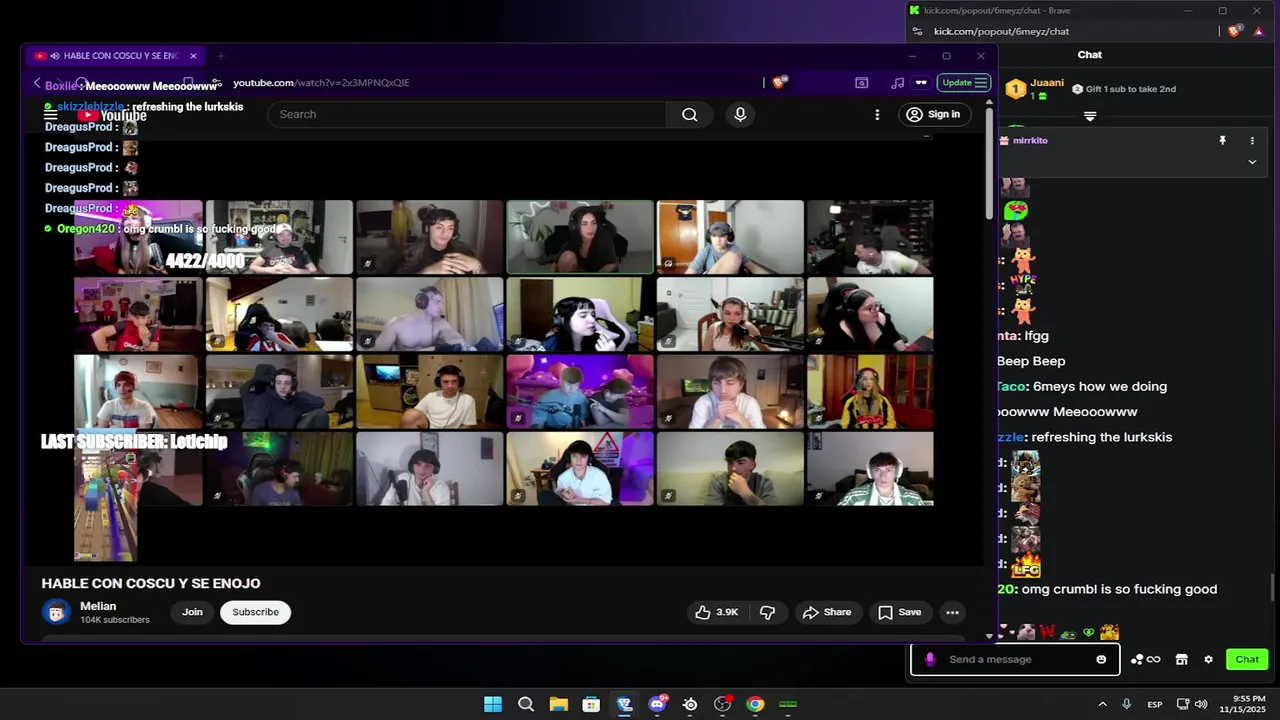Activate YouTube voice search microphone
The image size is (1280, 720).
point(740,114)
